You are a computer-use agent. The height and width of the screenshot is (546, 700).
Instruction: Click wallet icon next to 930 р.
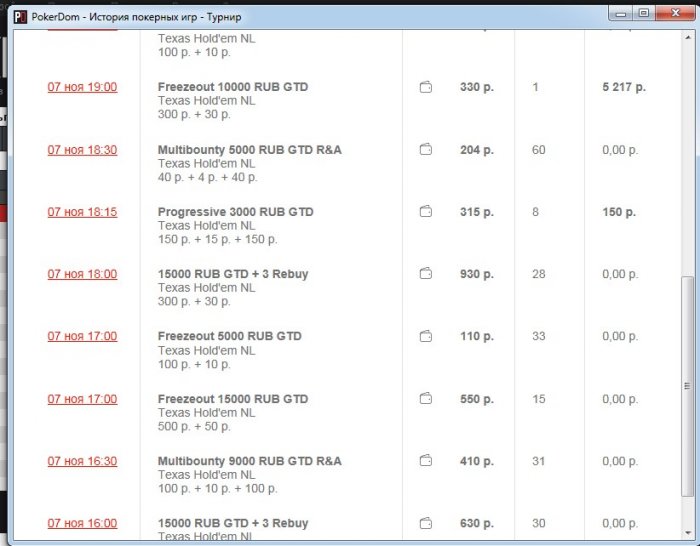pyautogui.click(x=426, y=273)
